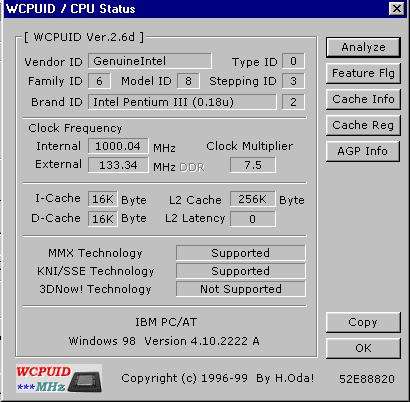This screenshot has width=410, height=402.
Task: Click the Family ID value 6 box
Action: point(99,81)
